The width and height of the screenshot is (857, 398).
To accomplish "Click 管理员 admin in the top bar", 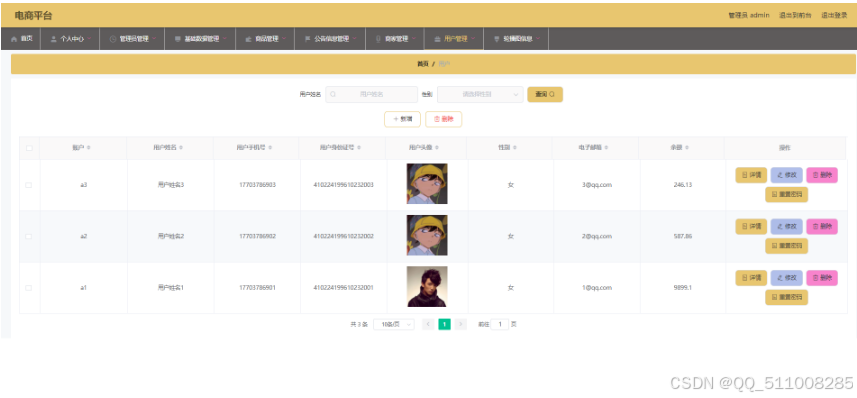I will (x=749, y=15).
